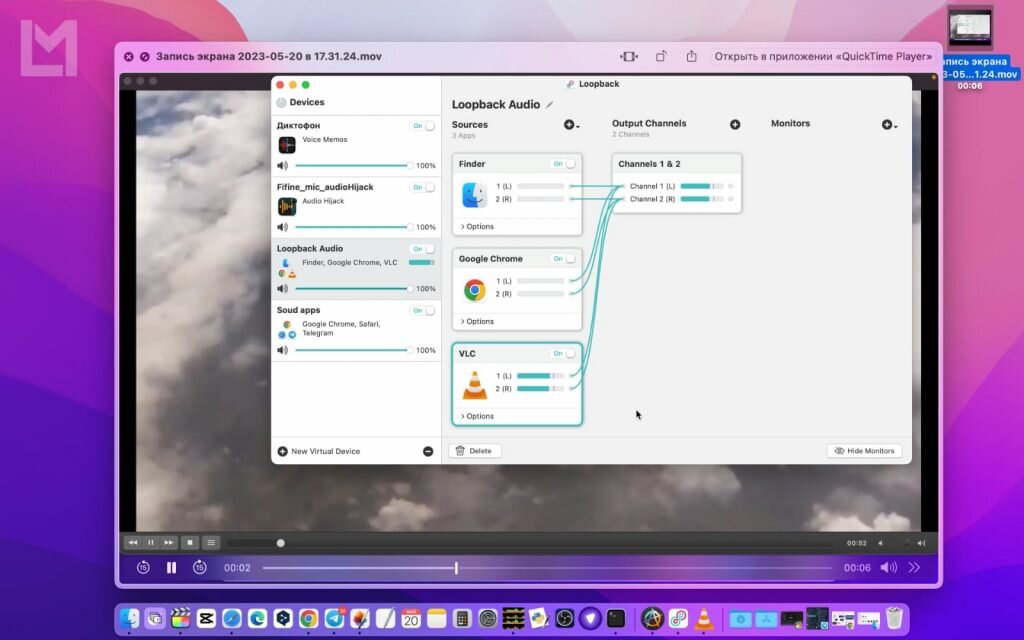Click New Virtual Device
Viewport: 1024px width, 640px height.
(x=319, y=451)
